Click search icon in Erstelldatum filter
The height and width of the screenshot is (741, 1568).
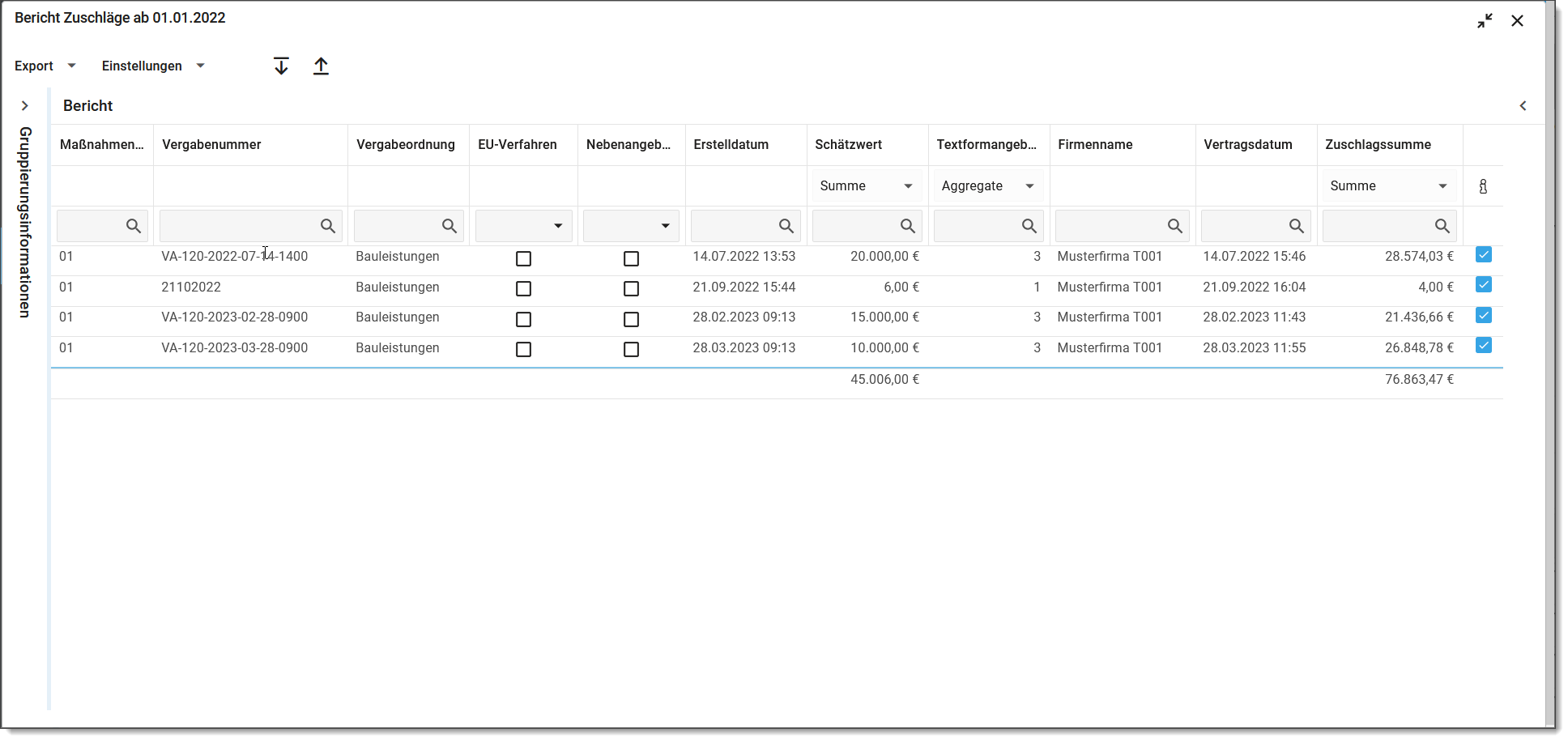786,226
